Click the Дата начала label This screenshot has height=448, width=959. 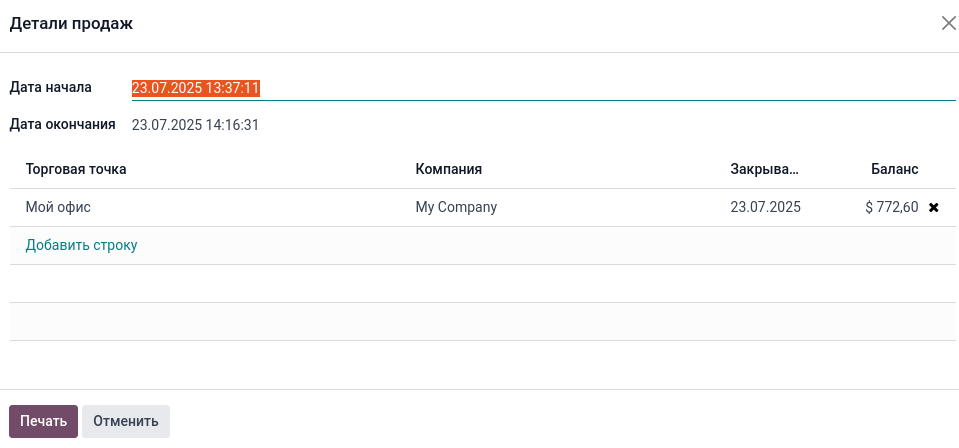(51, 87)
